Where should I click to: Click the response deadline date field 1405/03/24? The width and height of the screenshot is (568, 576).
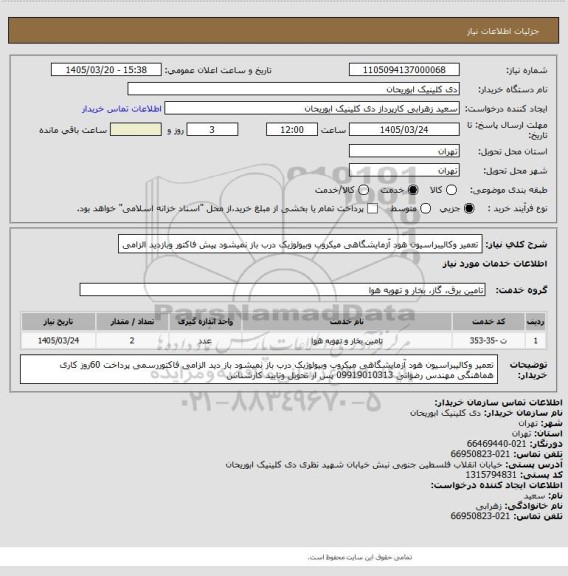pyautogui.click(x=404, y=130)
